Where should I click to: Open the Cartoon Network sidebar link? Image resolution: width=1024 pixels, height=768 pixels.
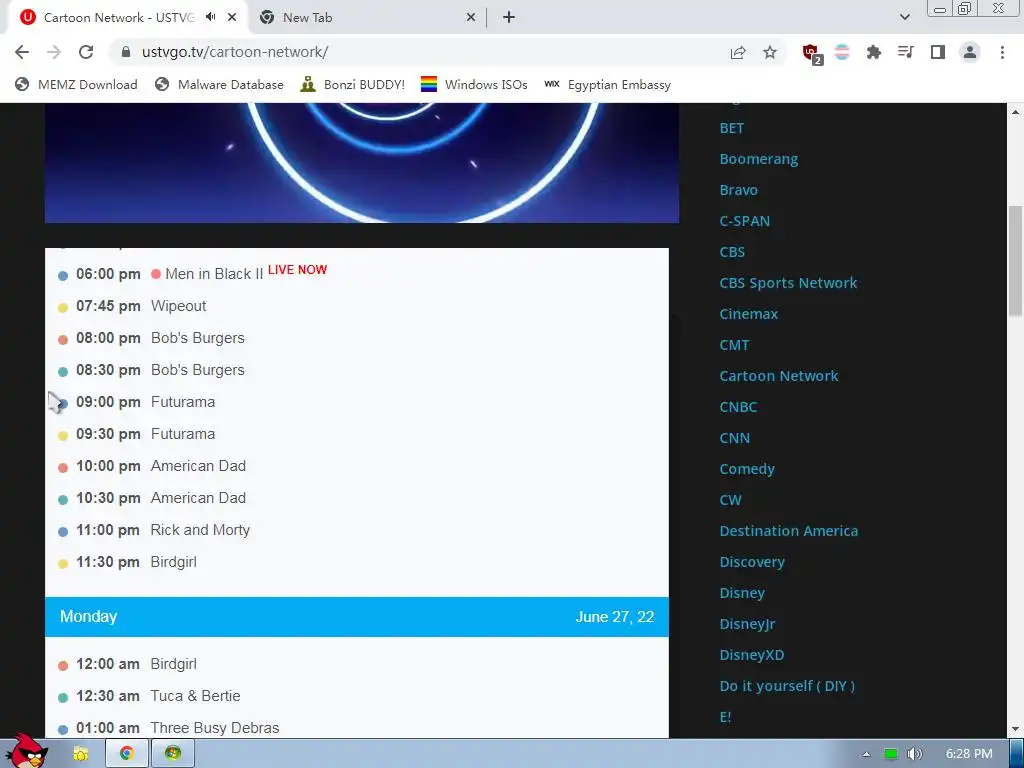coord(778,376)
